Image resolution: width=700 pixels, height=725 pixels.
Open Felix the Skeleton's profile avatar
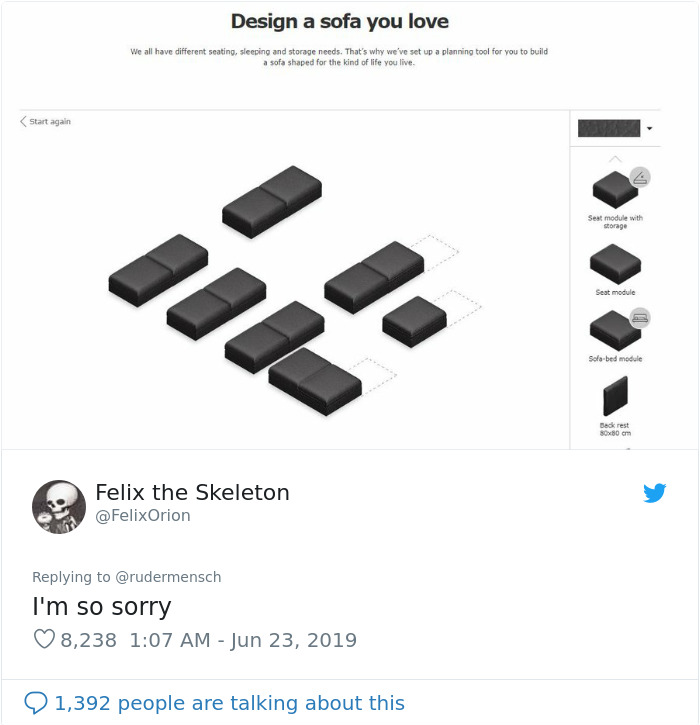pyautogui.click(x=59, y=506)
